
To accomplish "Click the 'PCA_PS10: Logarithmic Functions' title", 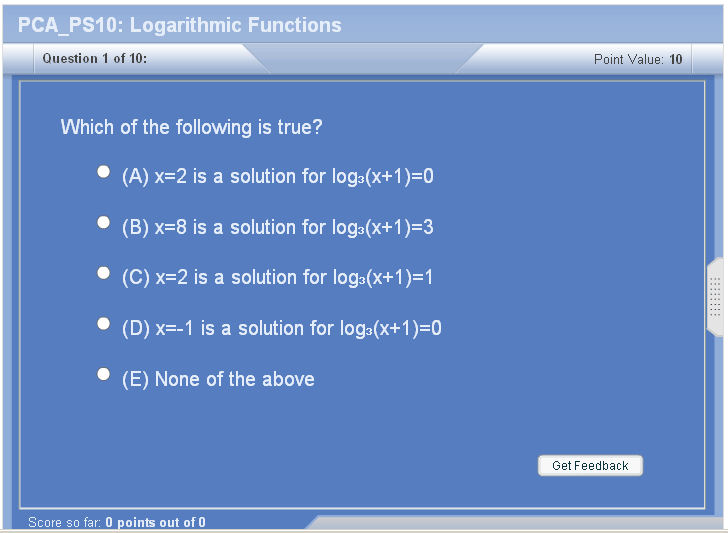I will (x=180, y=25).
